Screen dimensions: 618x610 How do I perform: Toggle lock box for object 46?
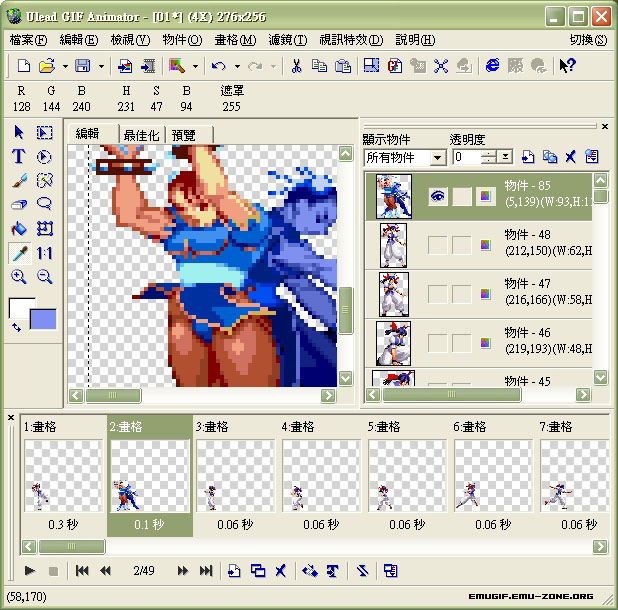pyautogui.click(x=462, y=343)
